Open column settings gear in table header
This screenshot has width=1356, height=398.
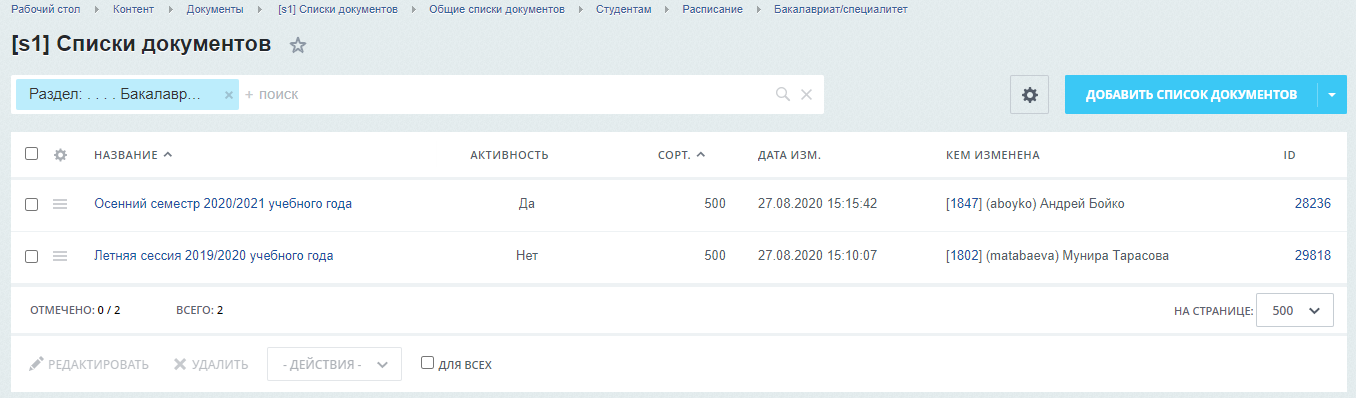click(60, 155)
